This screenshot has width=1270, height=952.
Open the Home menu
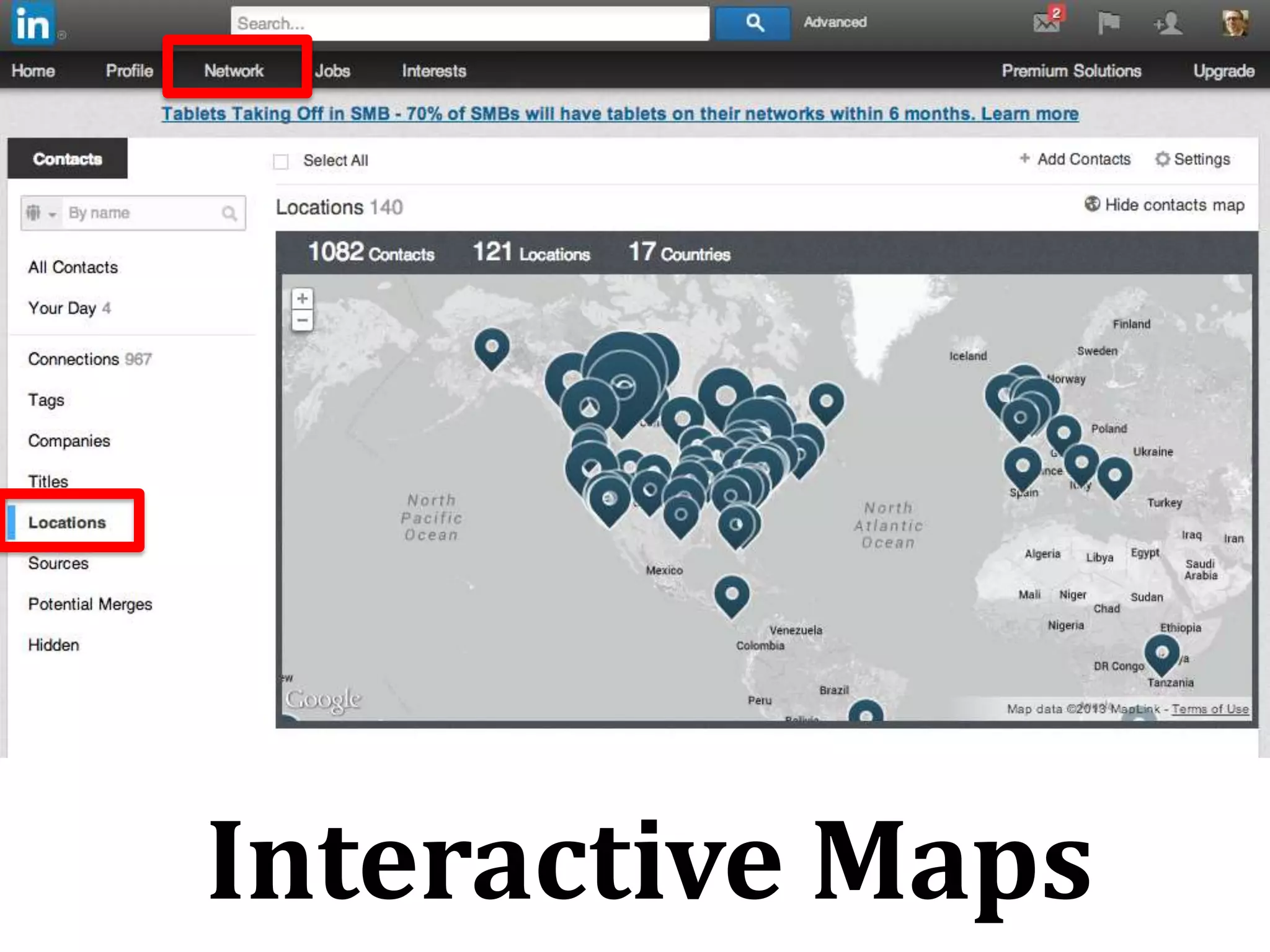click(x=33, y=71)
